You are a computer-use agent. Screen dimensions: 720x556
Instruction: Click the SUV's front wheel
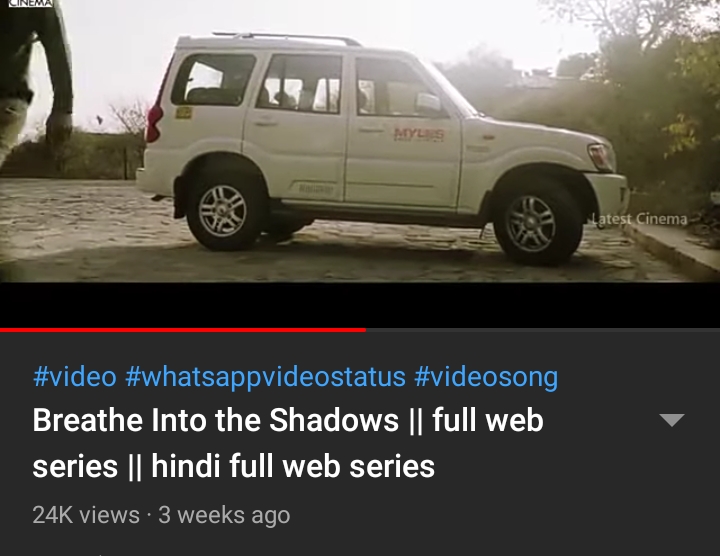pos(533,223)
